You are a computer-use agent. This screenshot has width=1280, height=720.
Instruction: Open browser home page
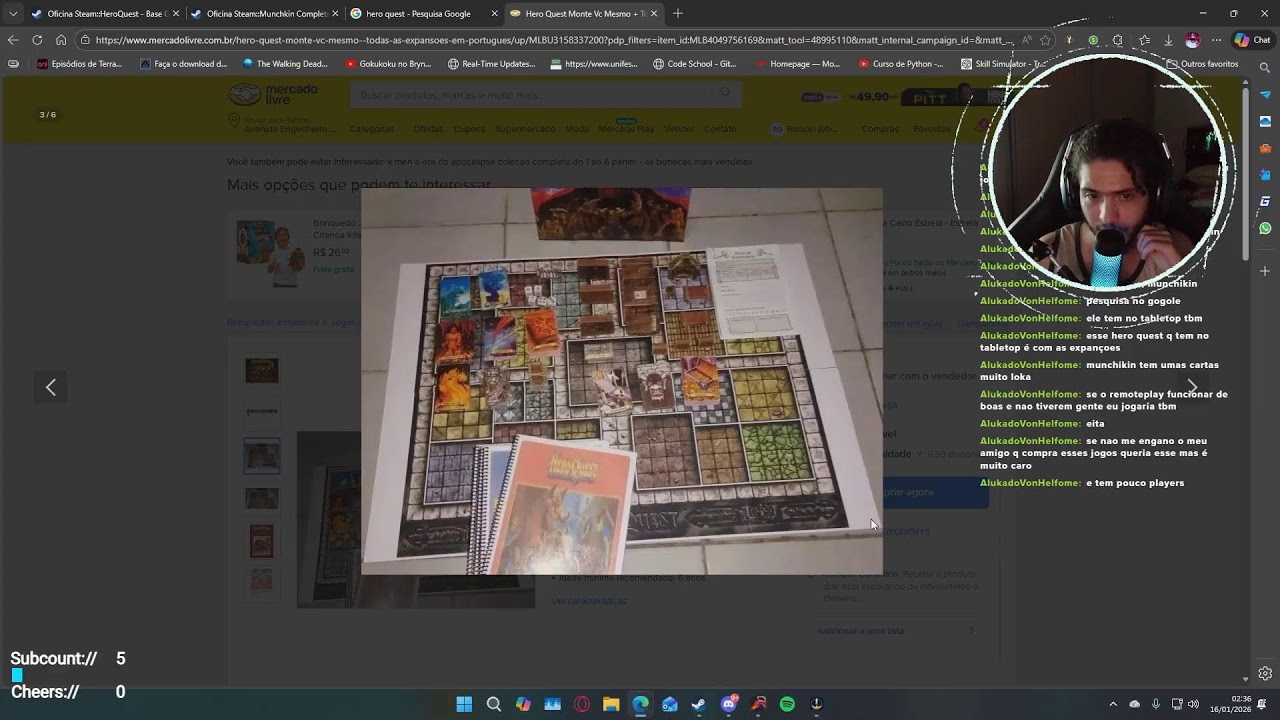[61, 40]
